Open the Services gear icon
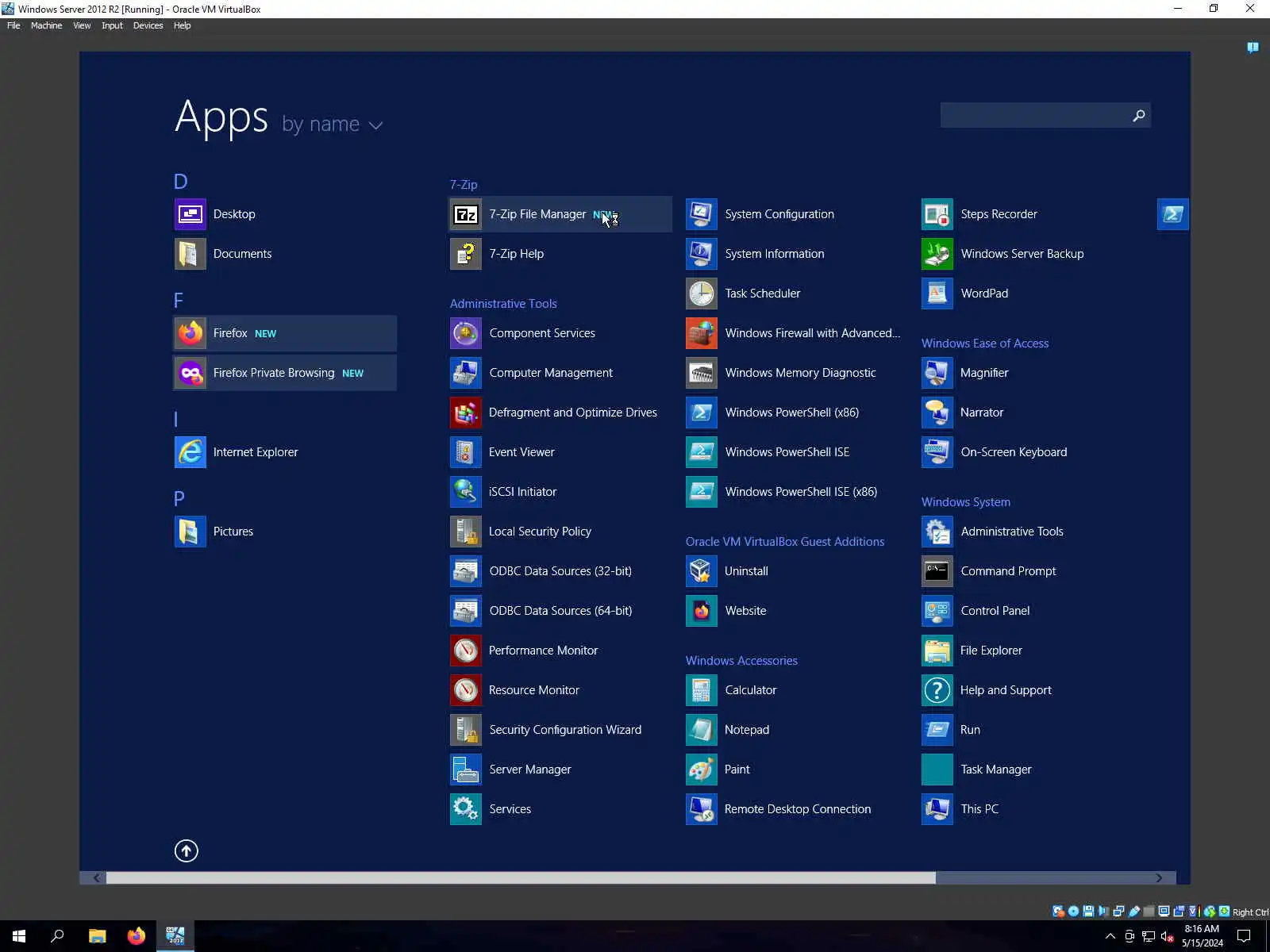 [x=466, y=809]
